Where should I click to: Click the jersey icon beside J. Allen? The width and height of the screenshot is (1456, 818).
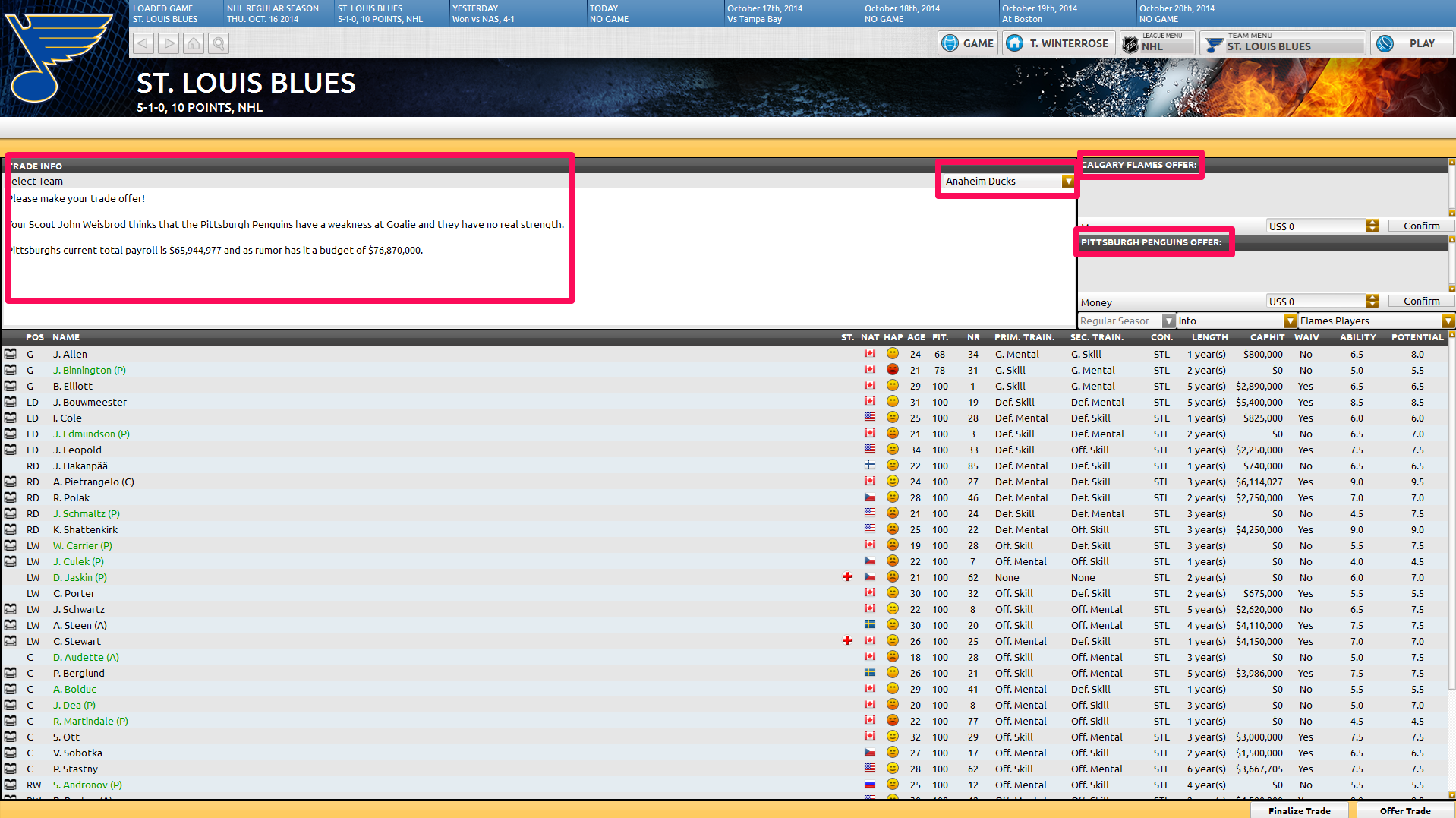(x=10, y=354)
